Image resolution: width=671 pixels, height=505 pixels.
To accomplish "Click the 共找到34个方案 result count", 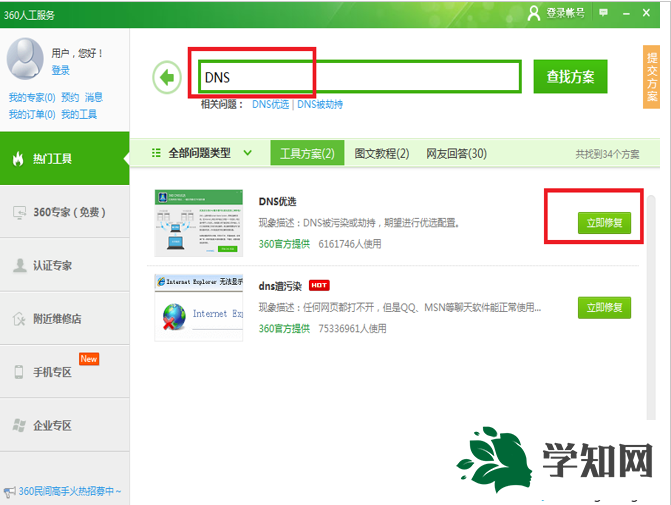I will point(607,154).
